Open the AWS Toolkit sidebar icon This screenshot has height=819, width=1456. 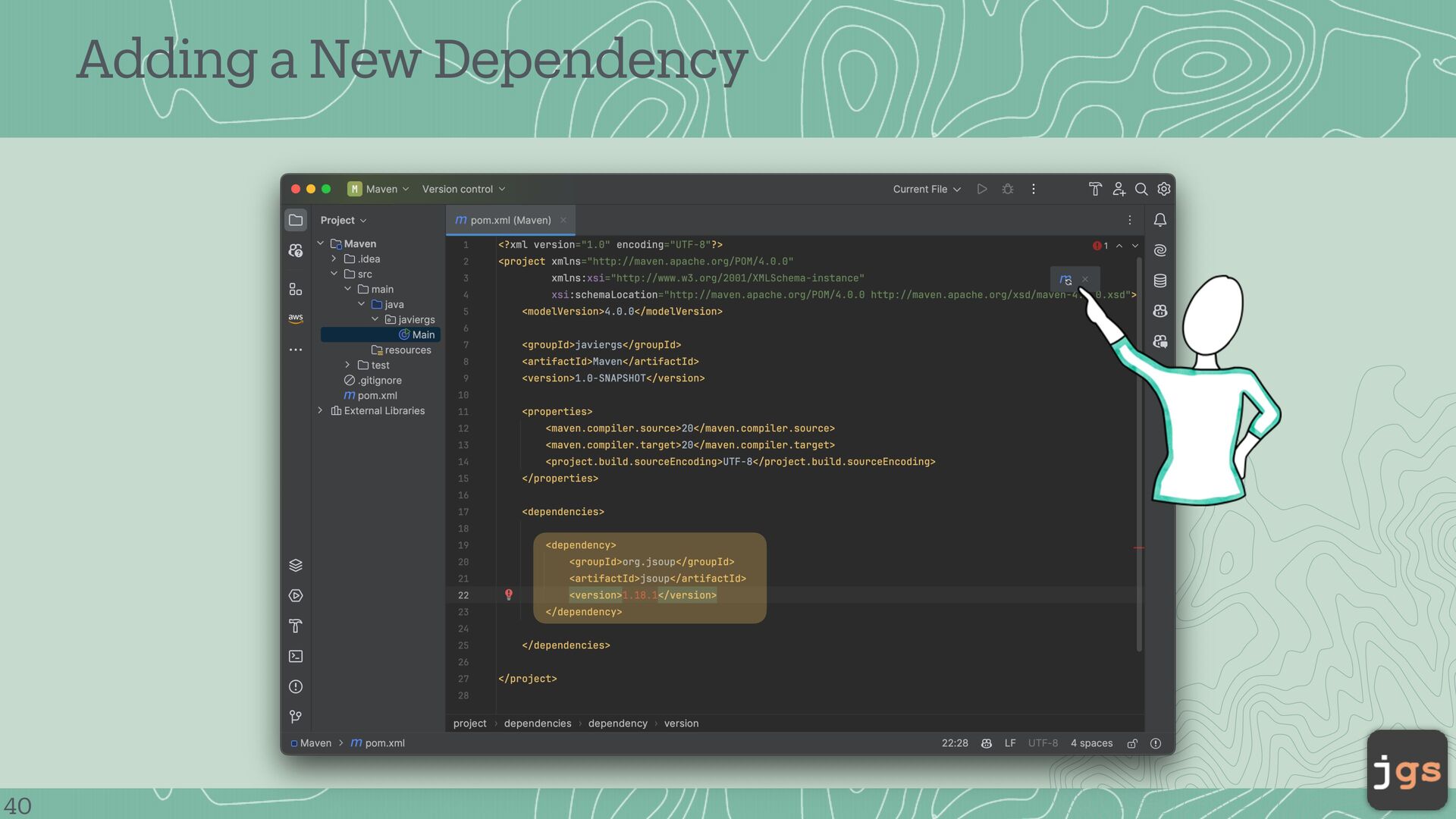(296, 318)
